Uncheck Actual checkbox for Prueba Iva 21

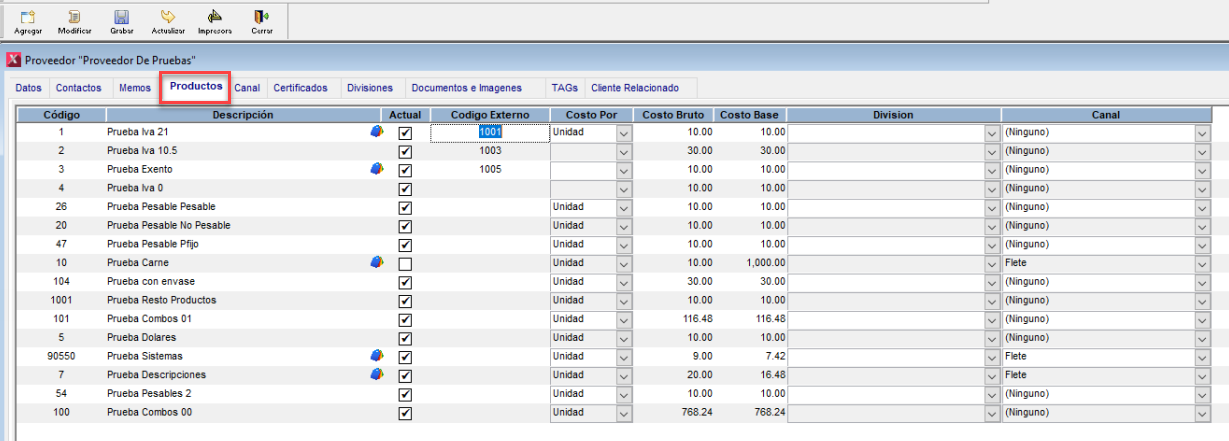pyautogui.click(x=405, y=133)
